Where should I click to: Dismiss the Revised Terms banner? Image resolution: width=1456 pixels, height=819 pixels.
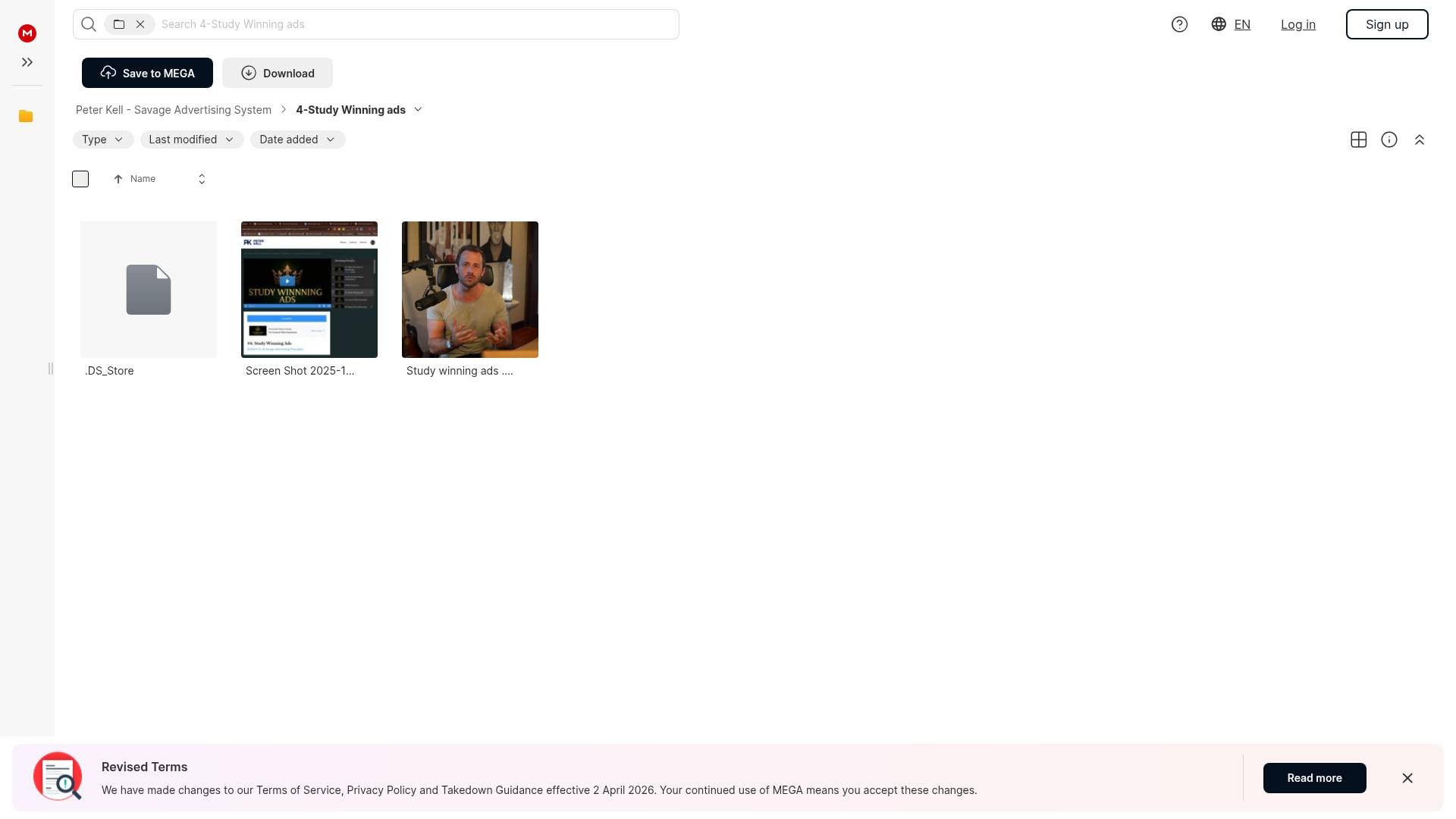1407,778
